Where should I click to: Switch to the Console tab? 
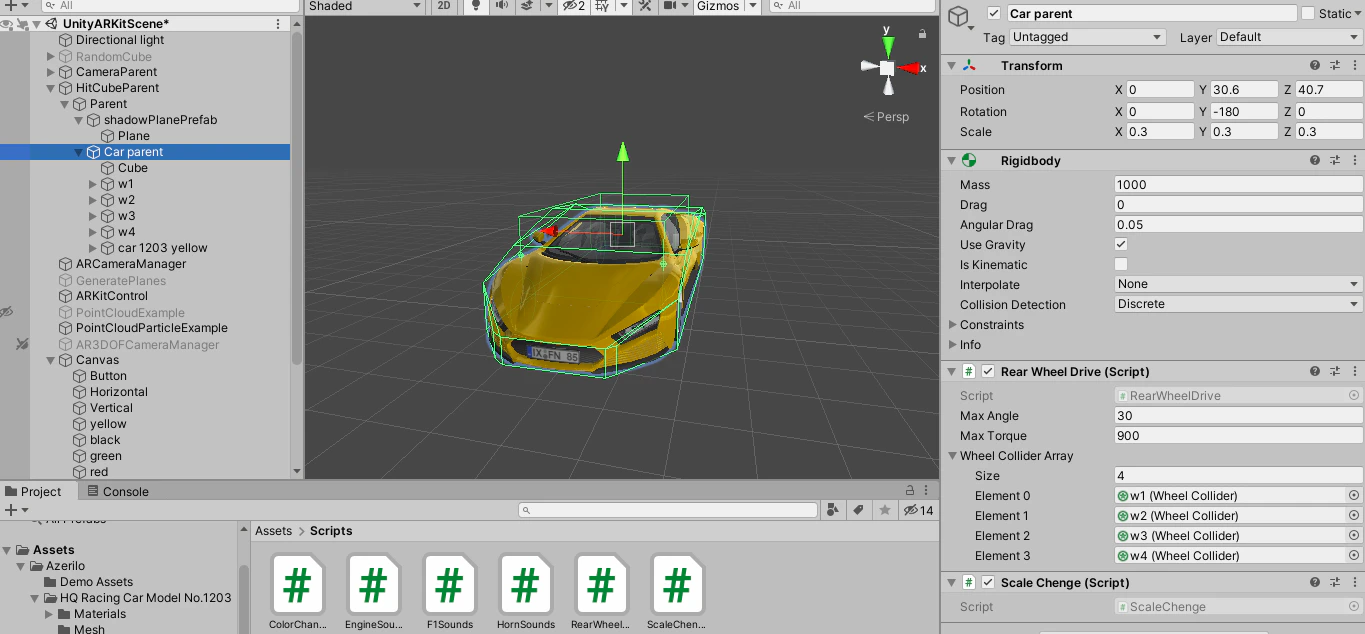pos(118,491)
